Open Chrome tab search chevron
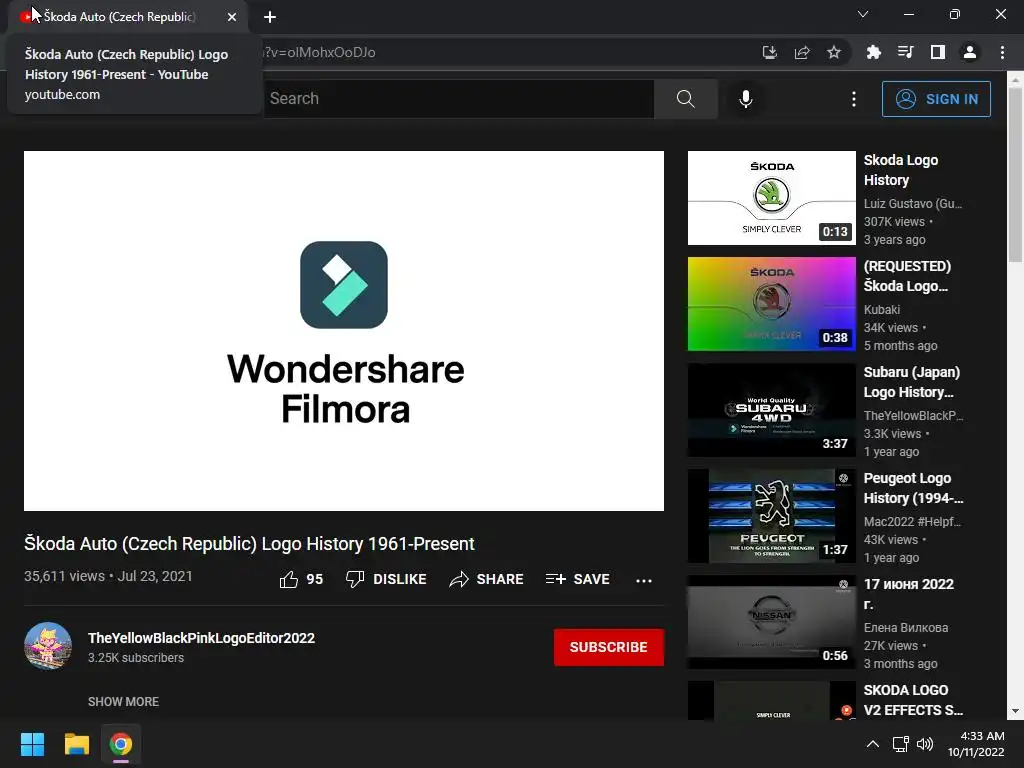The width and height of the screenshot is (1024, 768). click(863, 14)
